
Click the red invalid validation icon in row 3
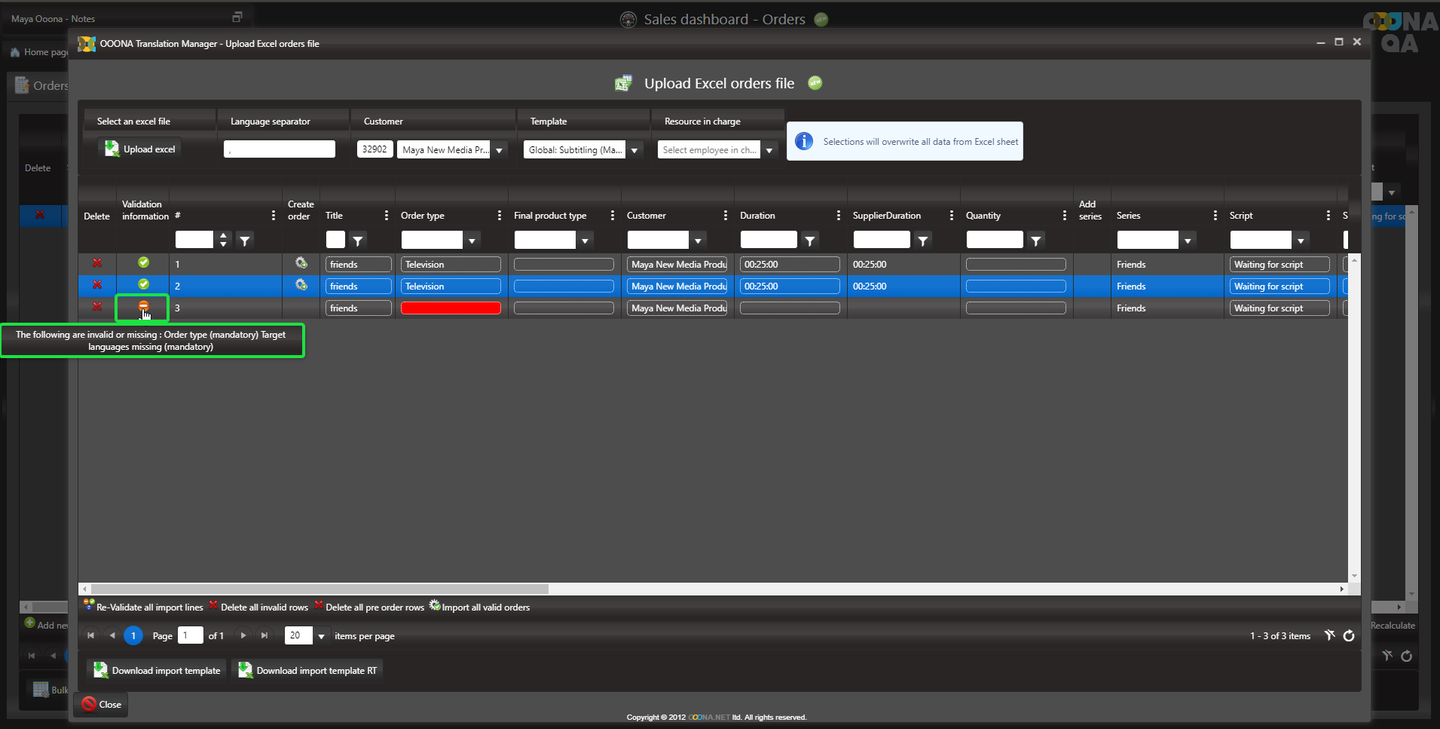pos(143,306)
